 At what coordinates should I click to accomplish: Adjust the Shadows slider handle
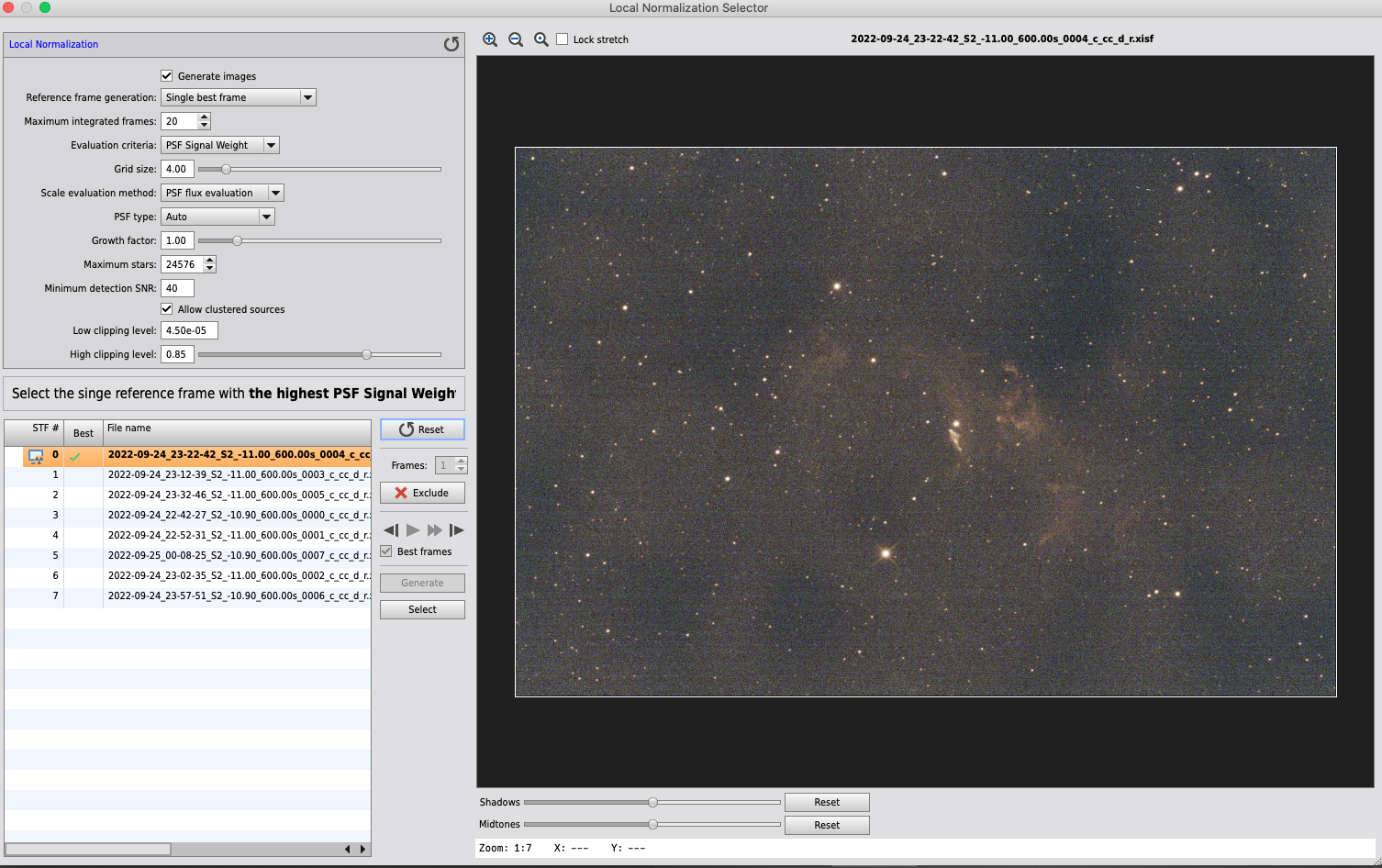click(652, 803)
